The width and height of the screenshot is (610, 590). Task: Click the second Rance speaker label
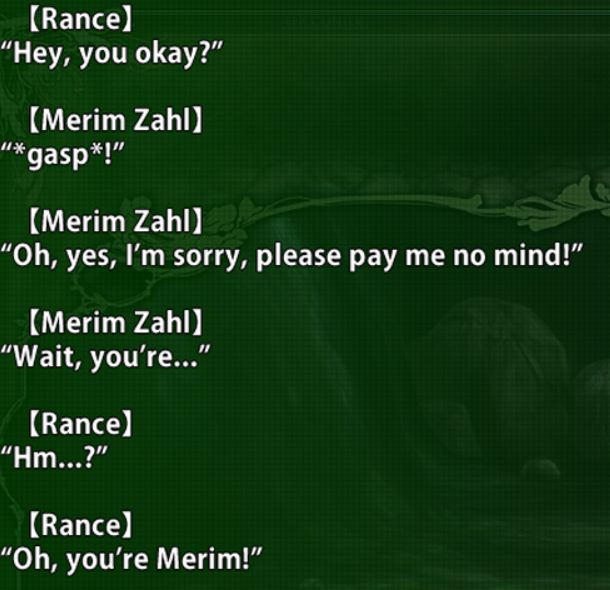(81, 424)
